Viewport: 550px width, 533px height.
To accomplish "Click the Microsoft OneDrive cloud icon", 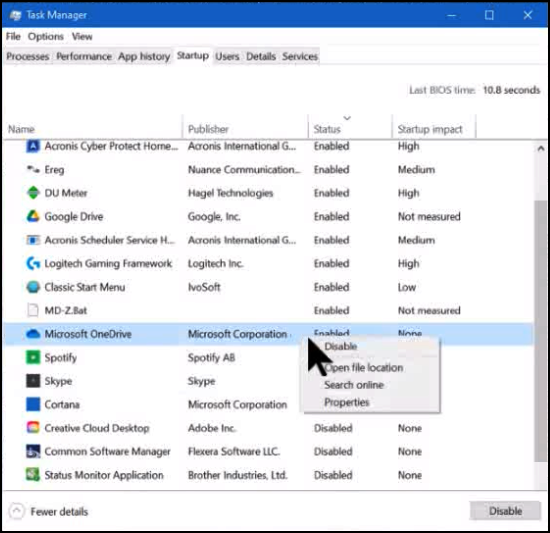I will pos(33,334).
